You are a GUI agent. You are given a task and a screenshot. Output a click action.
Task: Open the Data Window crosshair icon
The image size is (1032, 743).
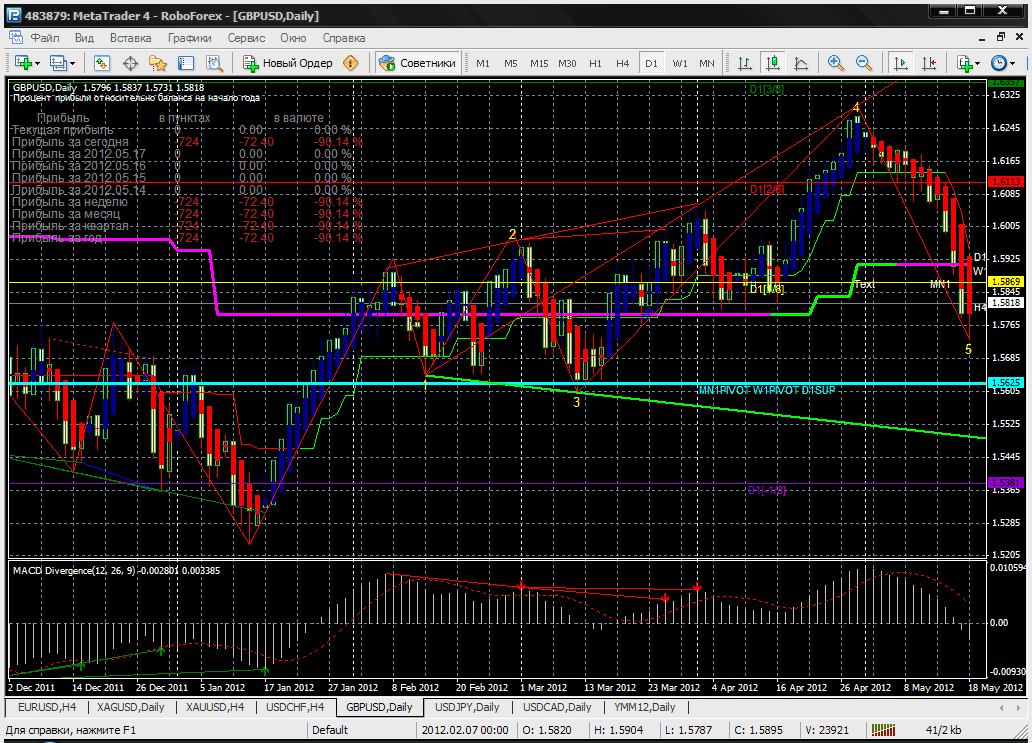(130, 63)
